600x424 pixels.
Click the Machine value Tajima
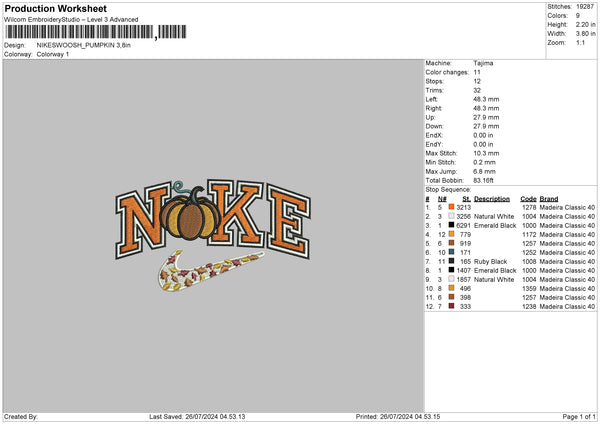[483, 63]
